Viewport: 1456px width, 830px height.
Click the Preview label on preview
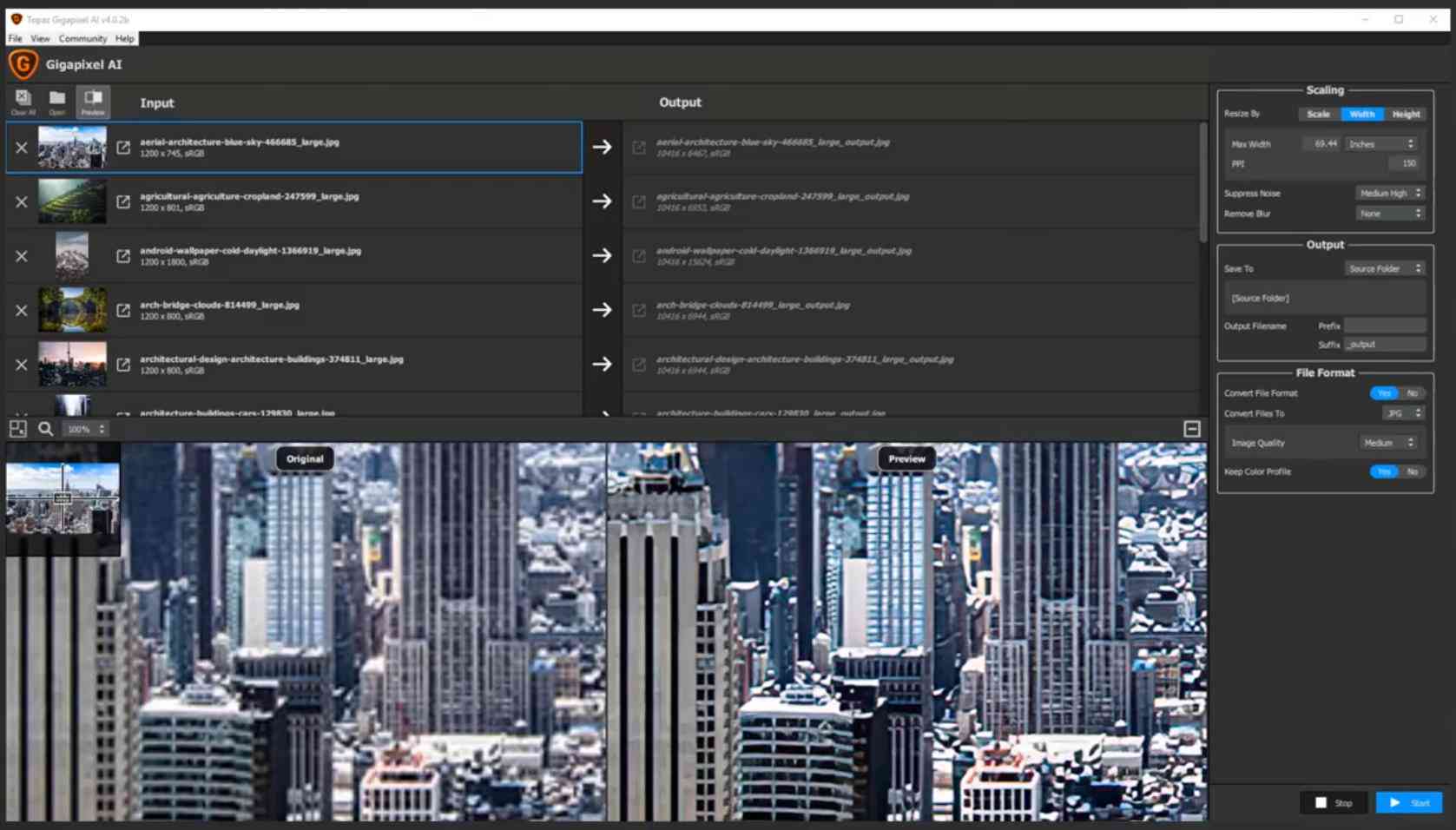907,458
